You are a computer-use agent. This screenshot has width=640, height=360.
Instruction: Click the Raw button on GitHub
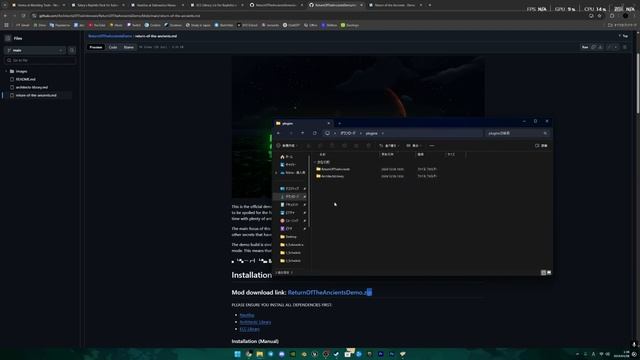pyautogui.click(x=585, y=47)
